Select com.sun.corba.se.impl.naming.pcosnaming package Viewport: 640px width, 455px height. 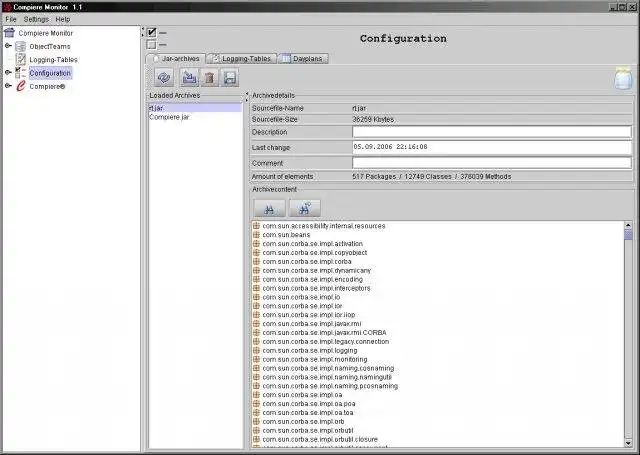coord(330,386)
